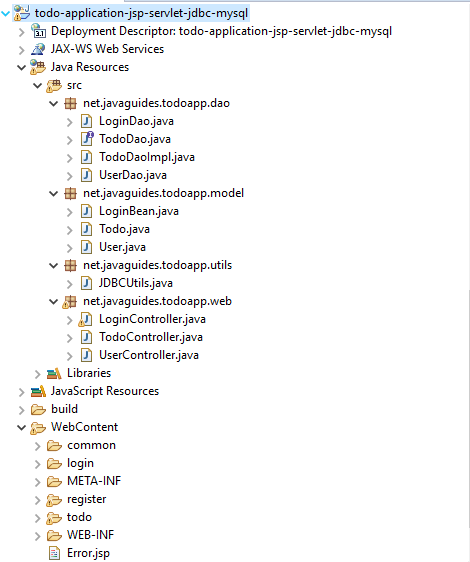Click the package icon for net.javaguides.todoapp.model
Screen dimensions: 470x562
[70, 194]
